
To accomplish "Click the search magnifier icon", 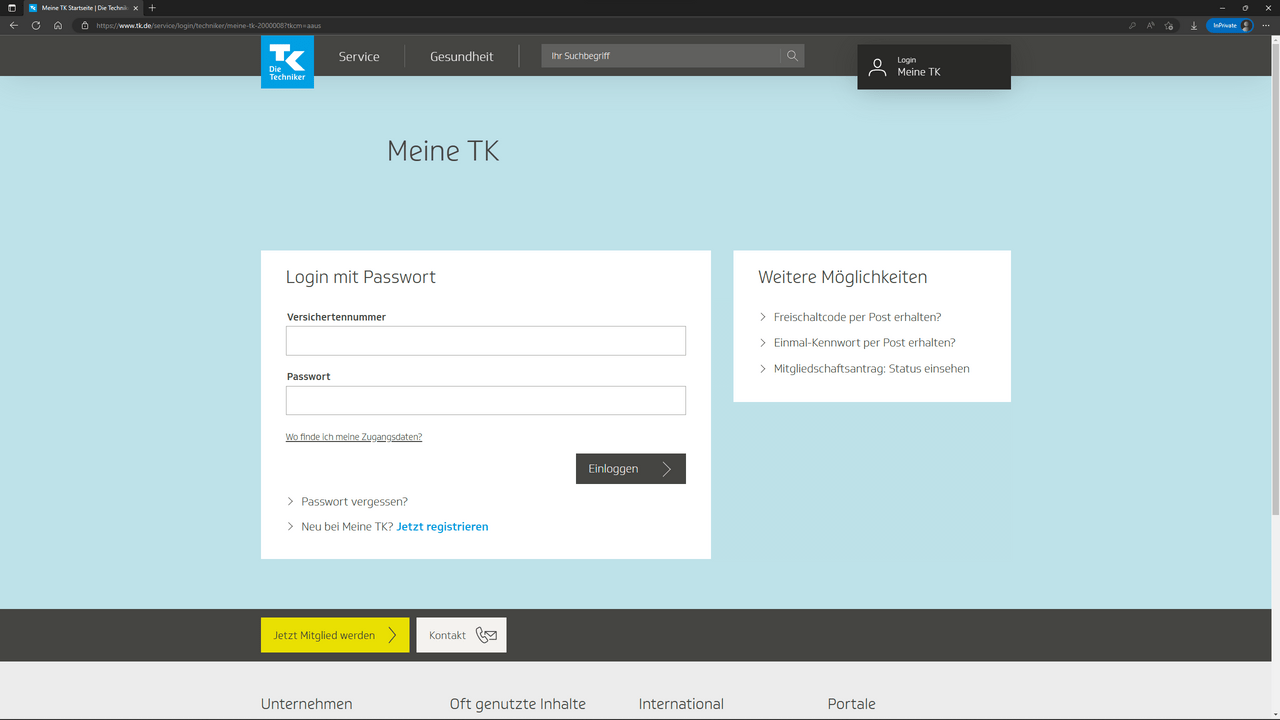I will (x=792, y=56).
